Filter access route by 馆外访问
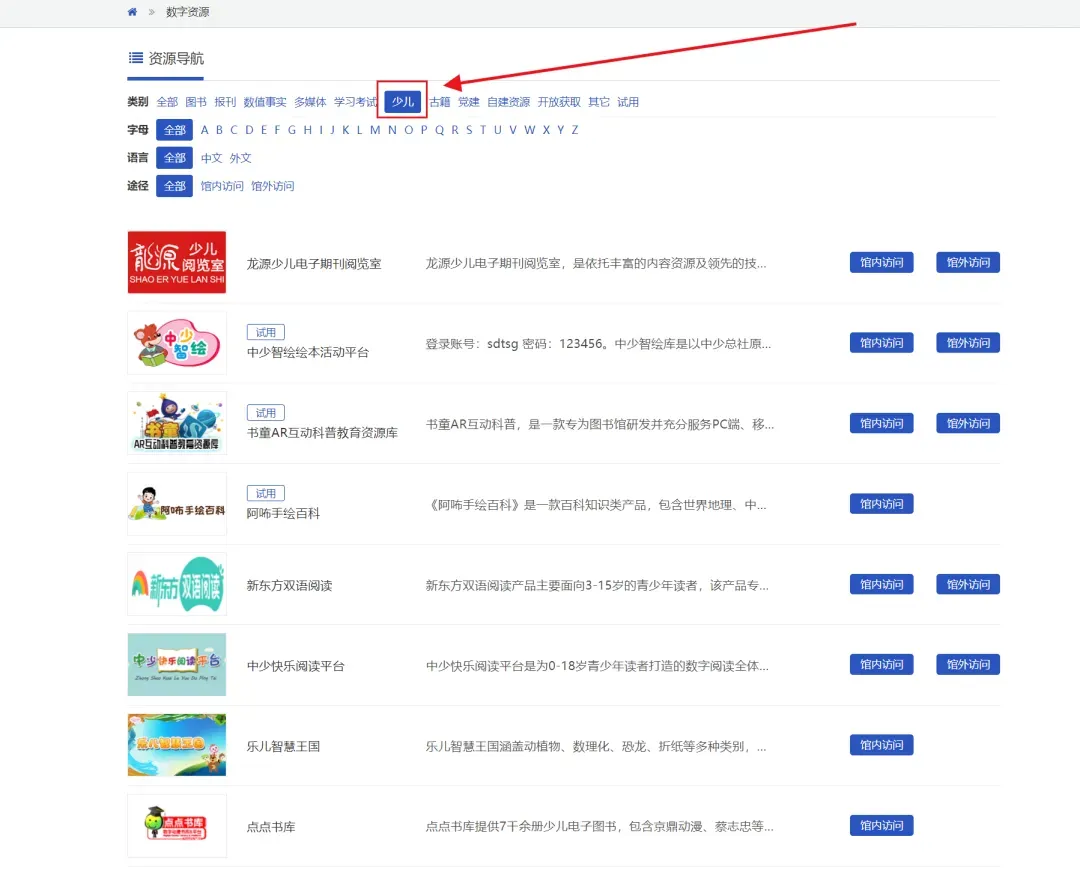 pos(273,186)
